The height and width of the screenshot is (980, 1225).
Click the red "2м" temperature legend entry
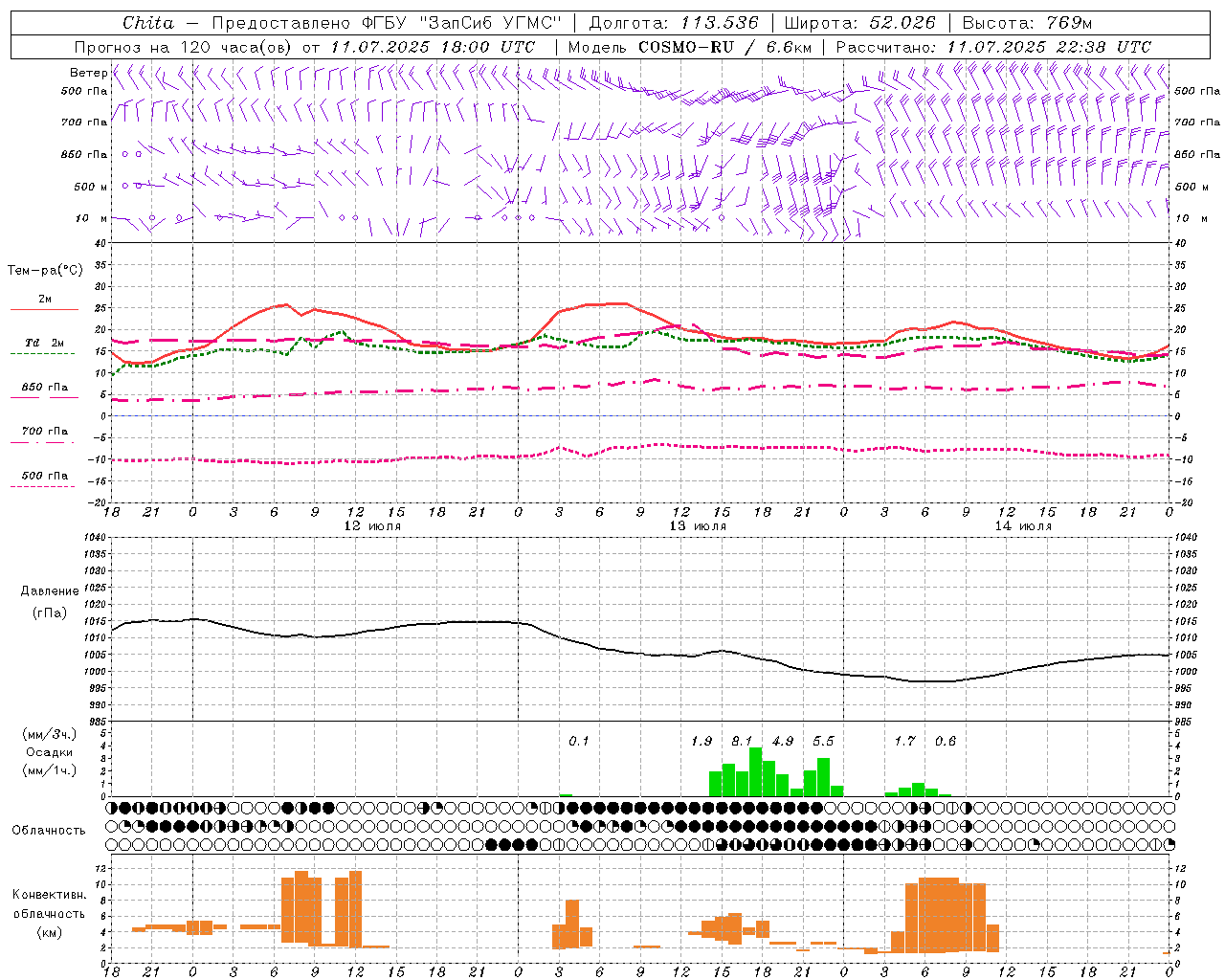click(45, 300)
